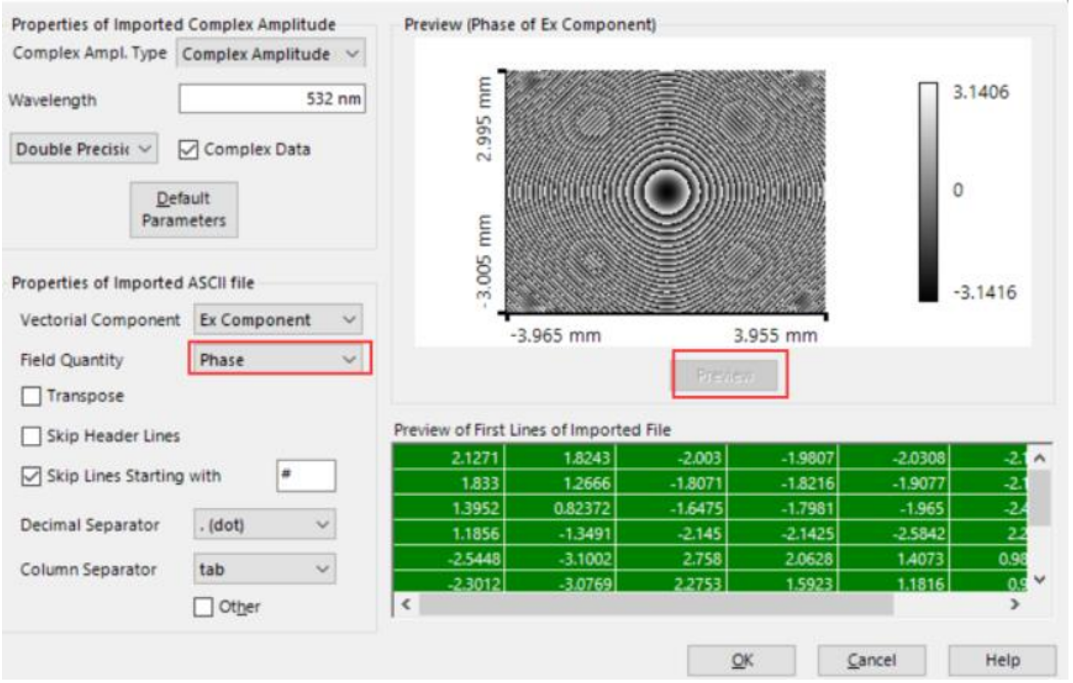Click the skip-lines character field containing #
Image resolution: width=1073 pixels, height=683 pixels.
click(306, 476)
